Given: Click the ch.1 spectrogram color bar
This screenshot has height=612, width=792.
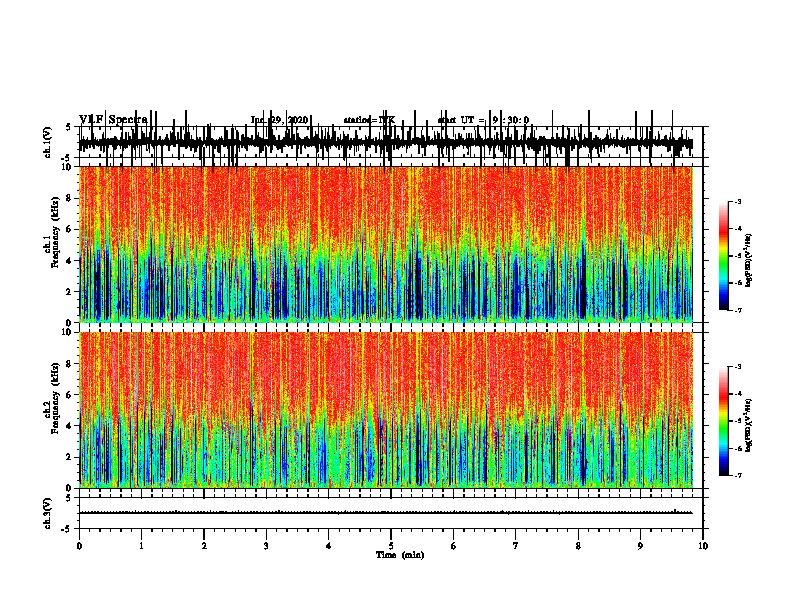Looking at the screenshot, I should [x=724, y=256].
